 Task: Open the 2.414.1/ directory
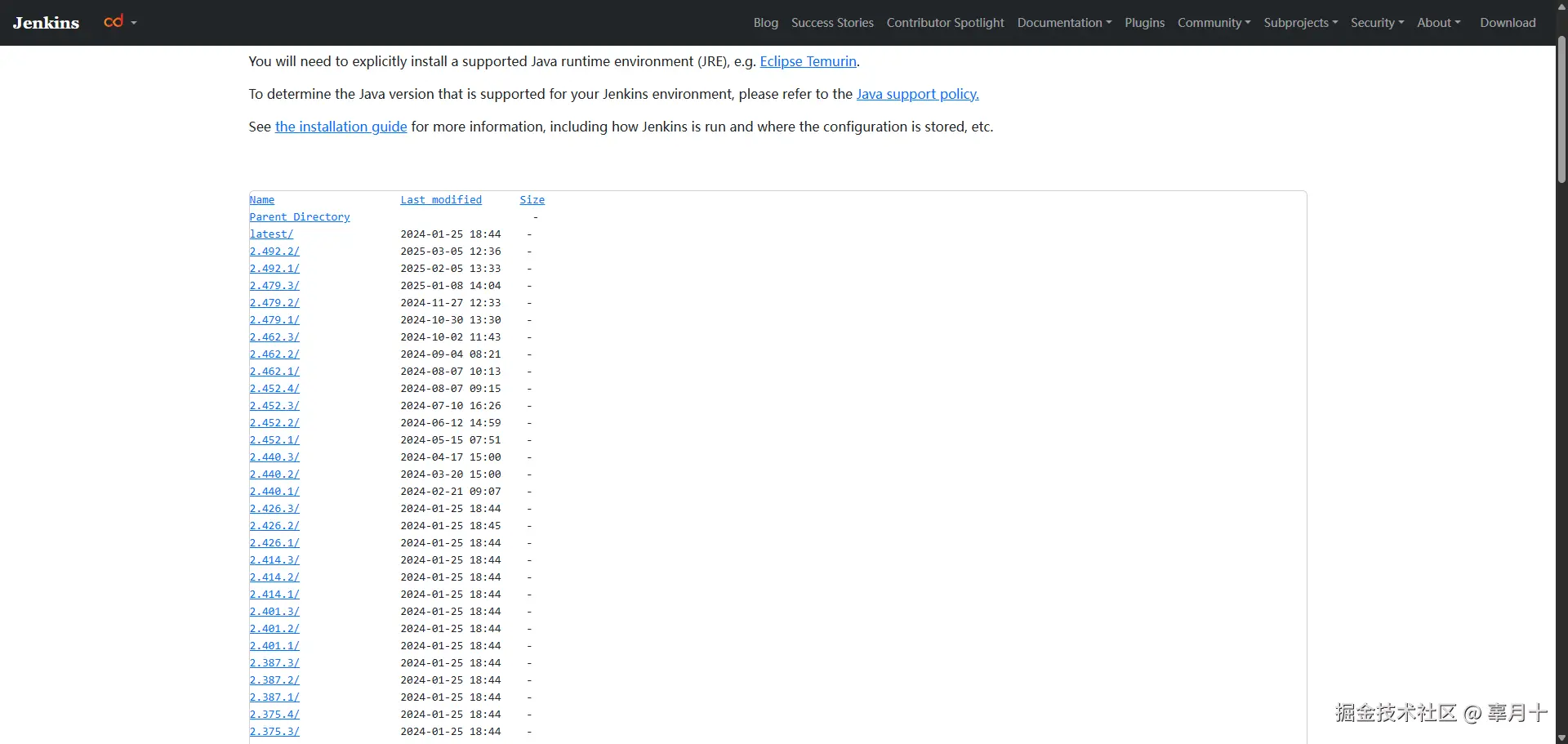tap(274, 595)
